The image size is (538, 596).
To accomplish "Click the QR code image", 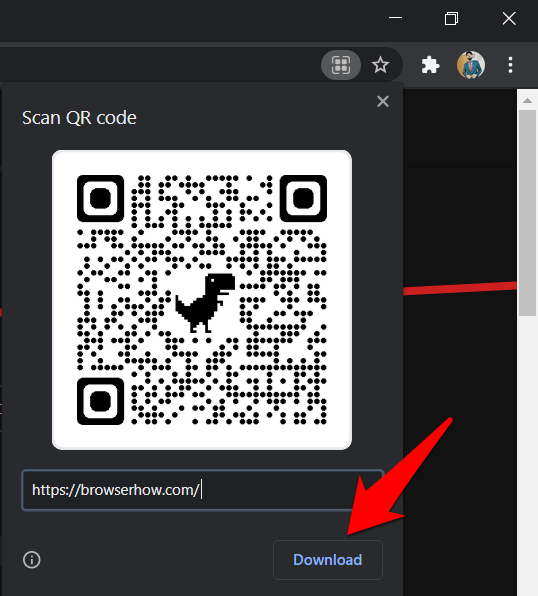I will (x=202, y=300).
